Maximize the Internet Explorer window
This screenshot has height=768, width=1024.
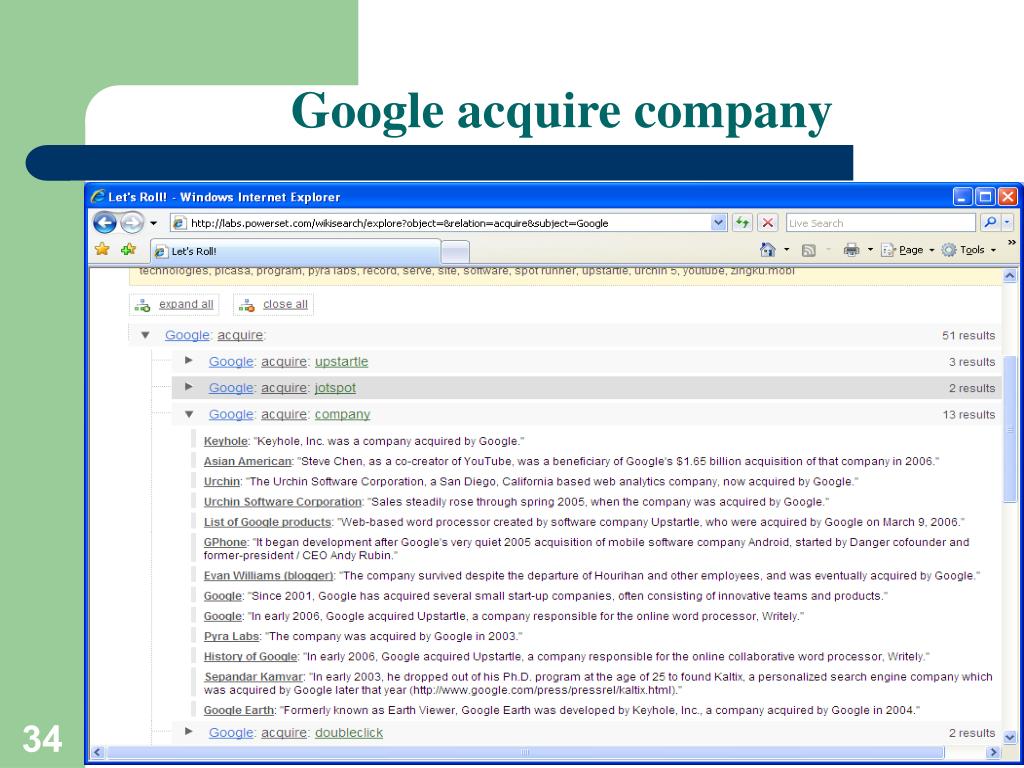[x=985, y=197]
